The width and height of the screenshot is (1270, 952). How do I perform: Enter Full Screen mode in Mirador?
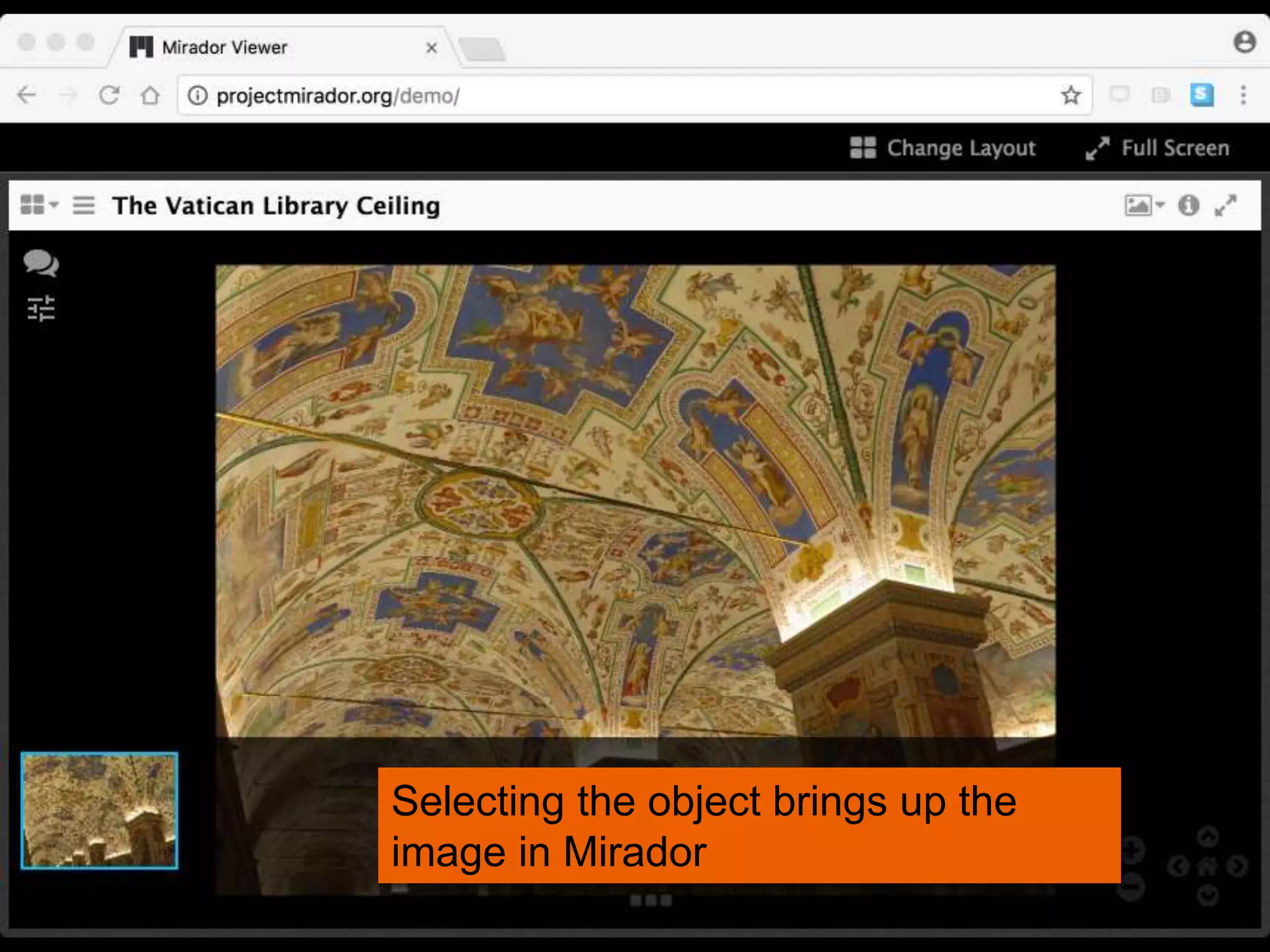(1157, 148)
